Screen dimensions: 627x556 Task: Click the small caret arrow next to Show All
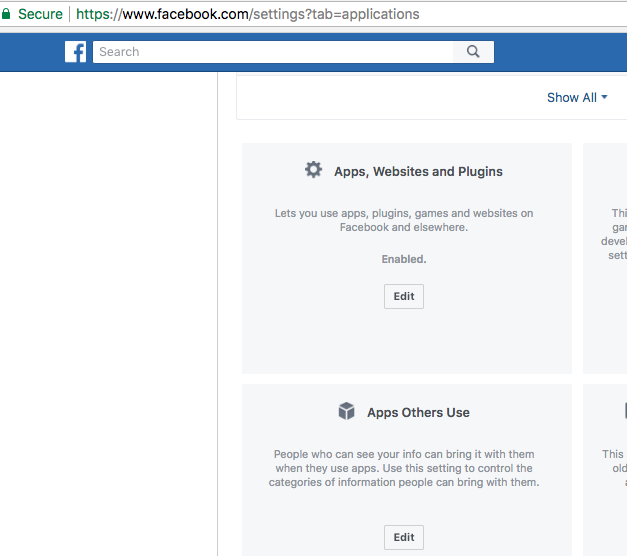click(x=604, y=97)
